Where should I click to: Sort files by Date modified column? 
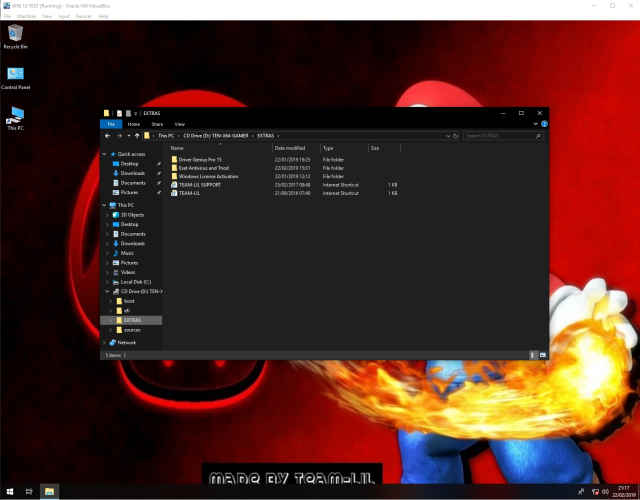pyautogui.click(x=289, y=147)
